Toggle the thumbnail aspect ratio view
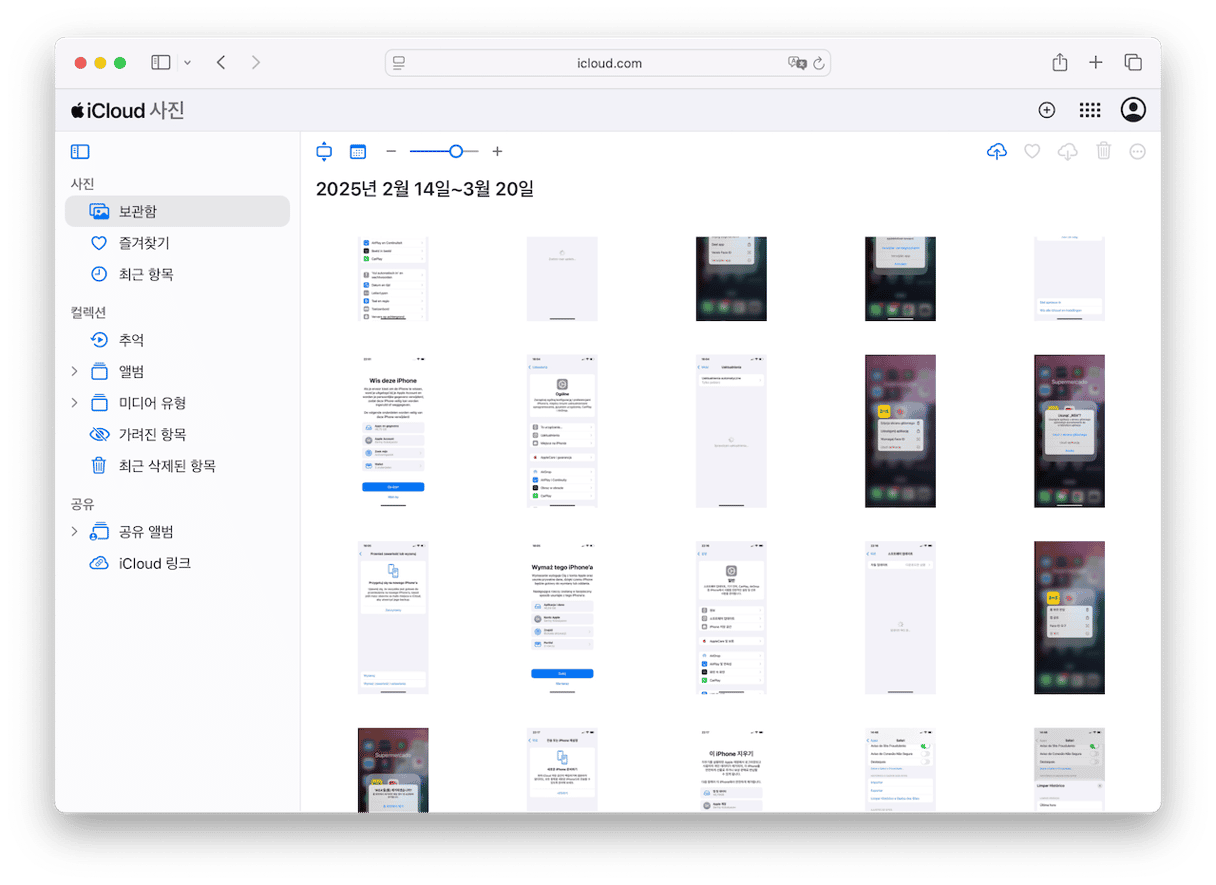The height and width of the screenshot is (885, 1216). click(323, 152)
